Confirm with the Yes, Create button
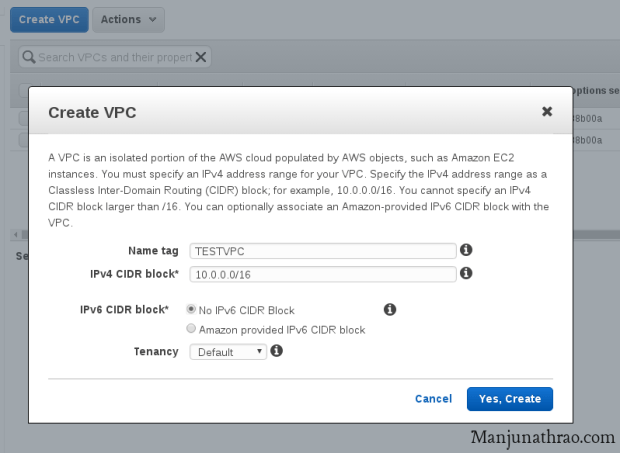The width and height of the screenshot is (620, 453). (x=510, y=399)
